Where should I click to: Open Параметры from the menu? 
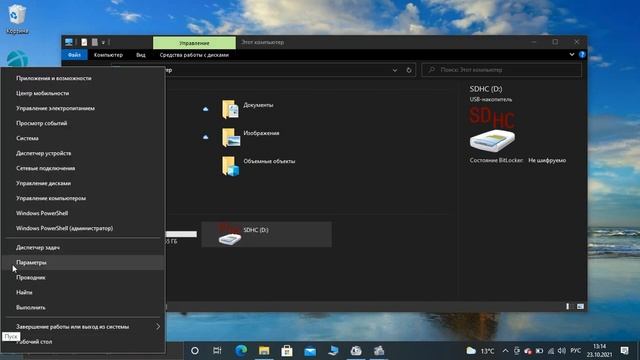(x=83, y=262)
